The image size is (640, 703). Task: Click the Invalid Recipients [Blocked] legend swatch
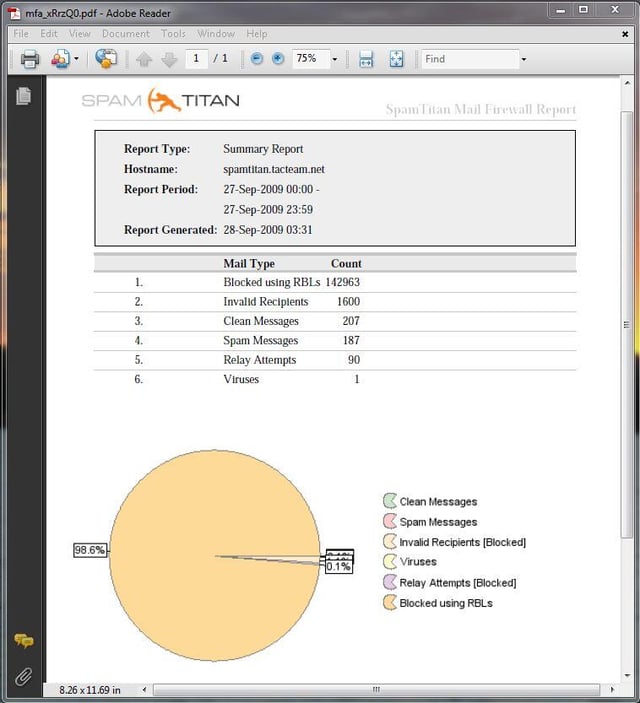pyautogui.click(x=390, y=541)
